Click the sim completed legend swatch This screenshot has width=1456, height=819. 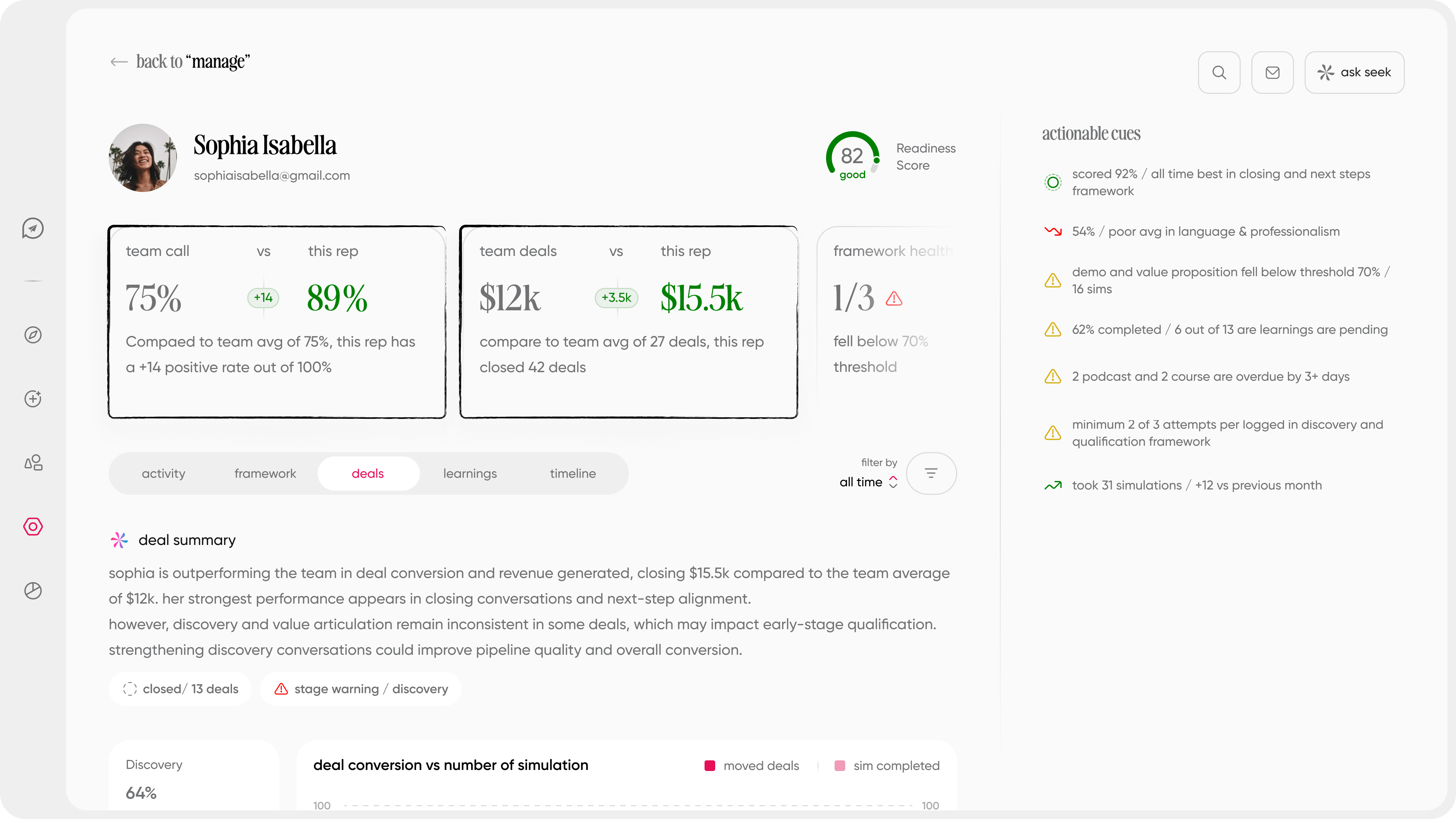[839, 766]
